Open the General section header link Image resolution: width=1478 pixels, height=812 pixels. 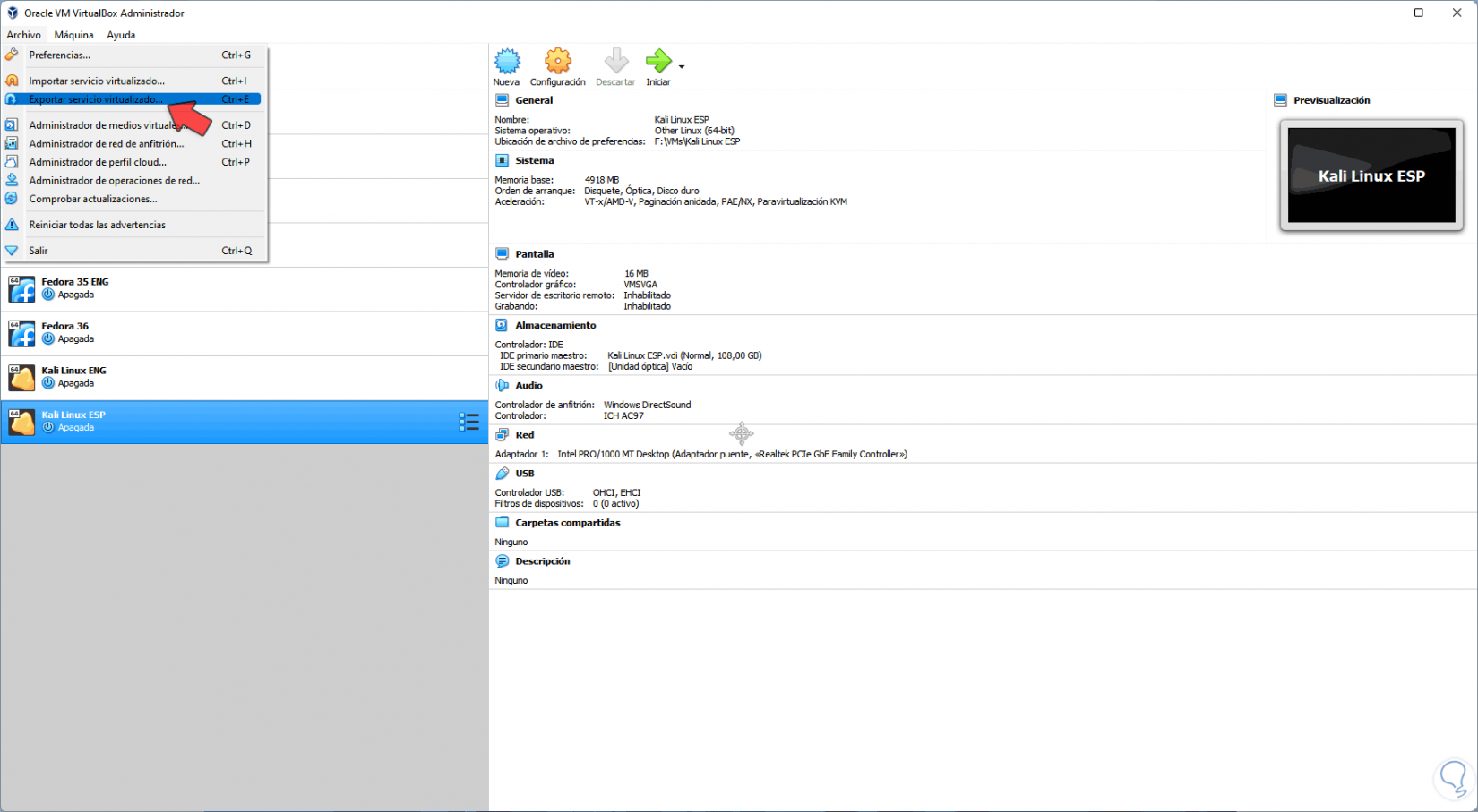[x=534, y=100]
